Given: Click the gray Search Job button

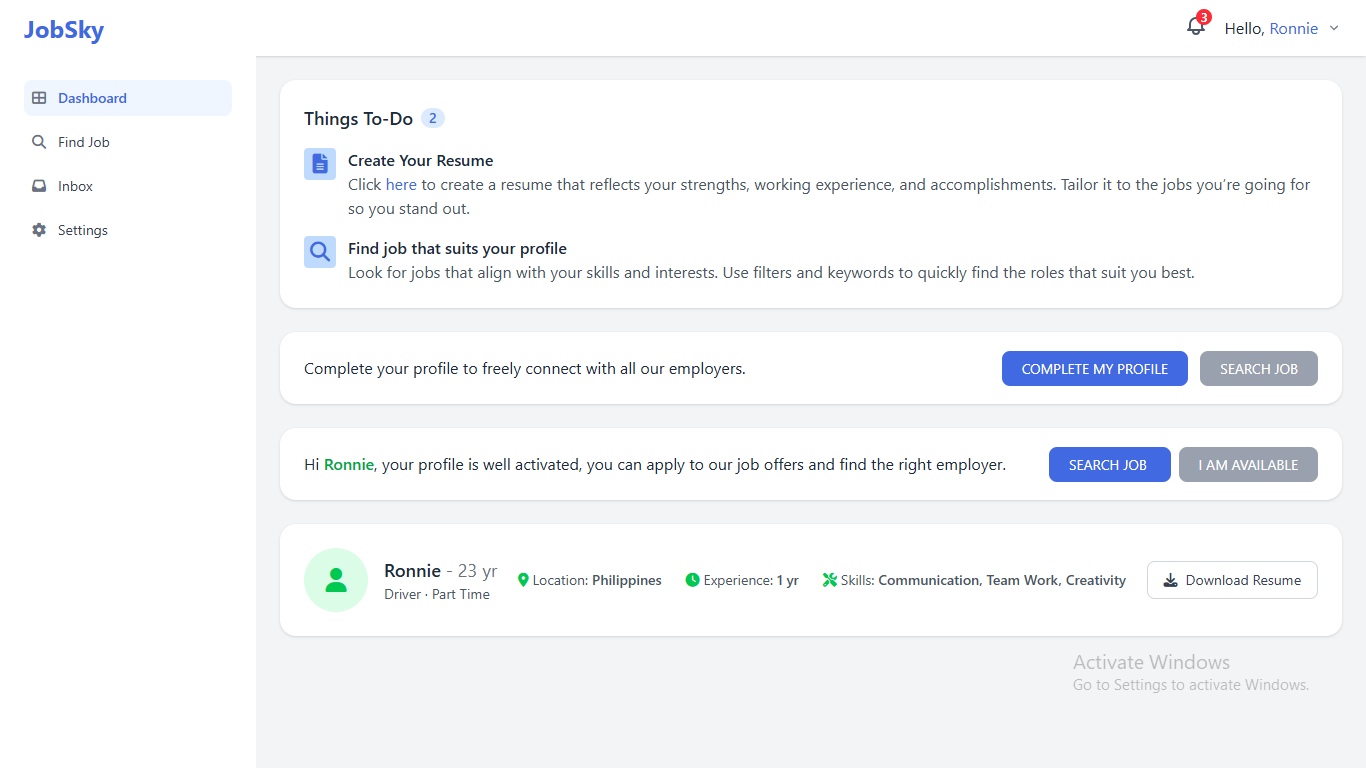Looking at the screenshot, I should (1258, 369).
